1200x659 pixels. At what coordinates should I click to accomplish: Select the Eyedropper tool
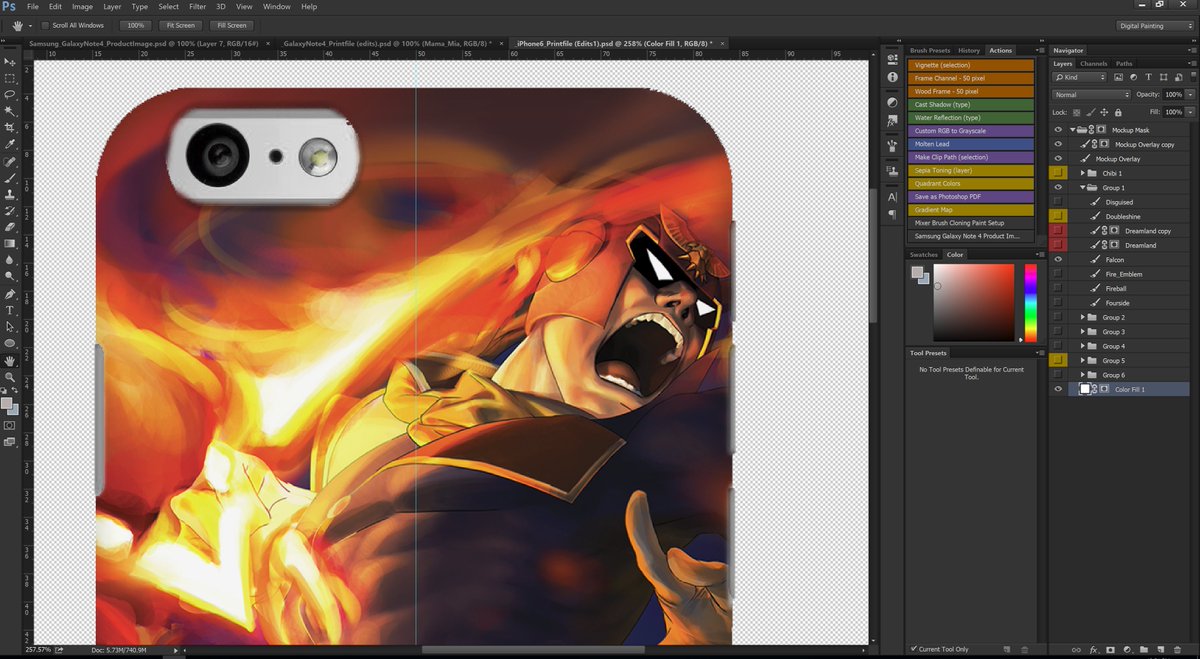click(x=10, y=144)
